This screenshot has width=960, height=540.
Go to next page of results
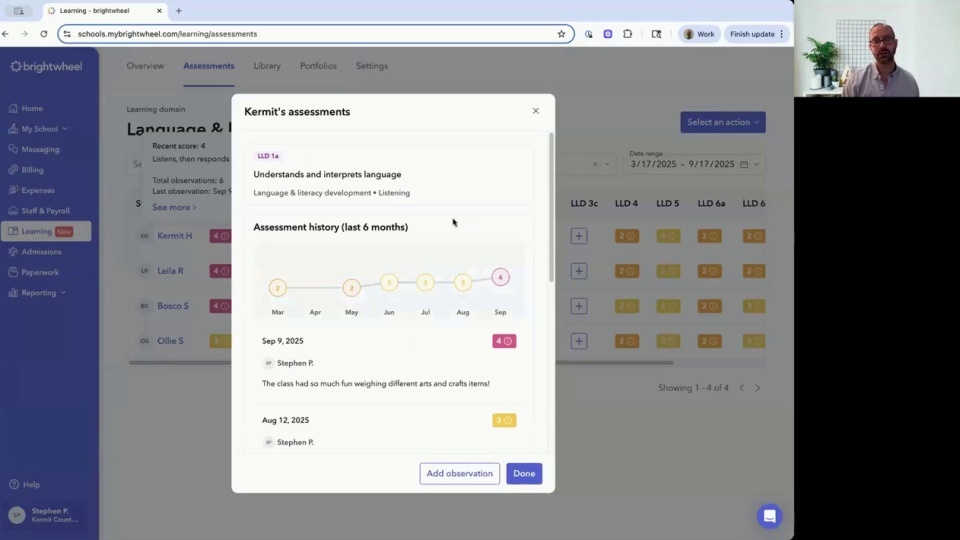pos(757,388)
